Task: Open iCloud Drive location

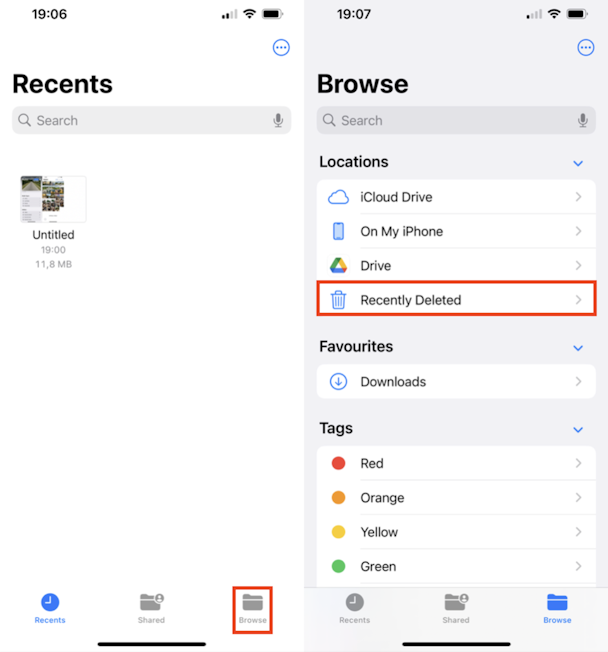Action: (x=456, y=197)
